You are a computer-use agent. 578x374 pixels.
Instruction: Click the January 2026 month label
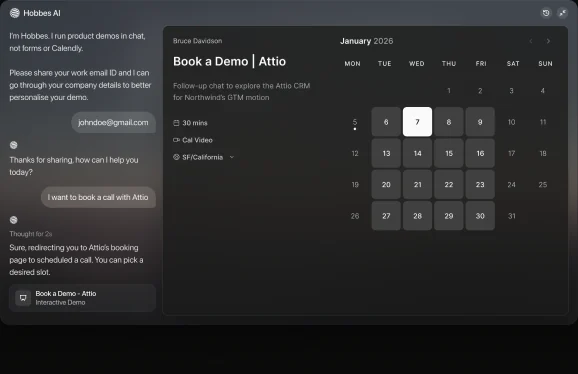pos(366,41)
